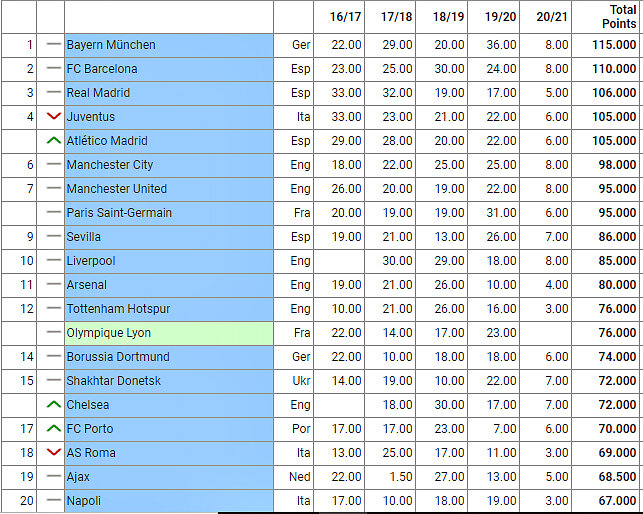The height and width of the screenshot is (514, 643).
Task: Click the 18/19 season column header
Action: (x=448, y=17)
